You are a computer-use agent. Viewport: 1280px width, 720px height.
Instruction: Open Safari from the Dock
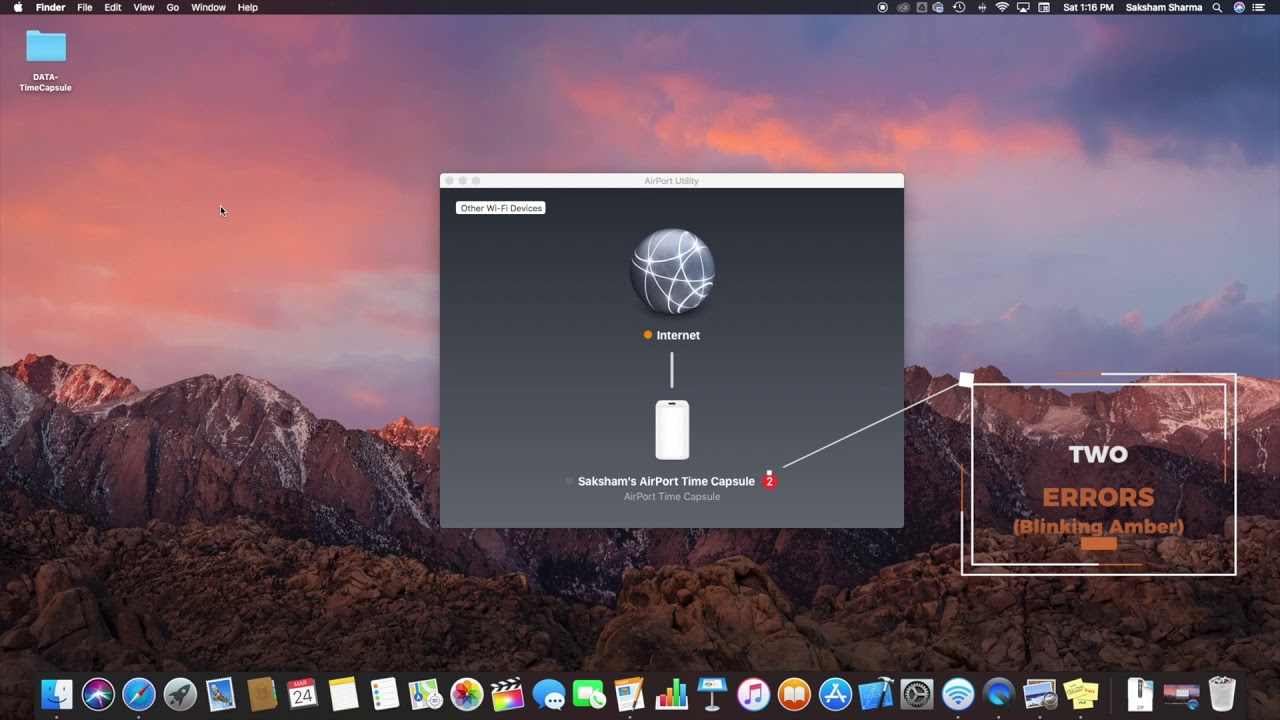tap(139, 694)
